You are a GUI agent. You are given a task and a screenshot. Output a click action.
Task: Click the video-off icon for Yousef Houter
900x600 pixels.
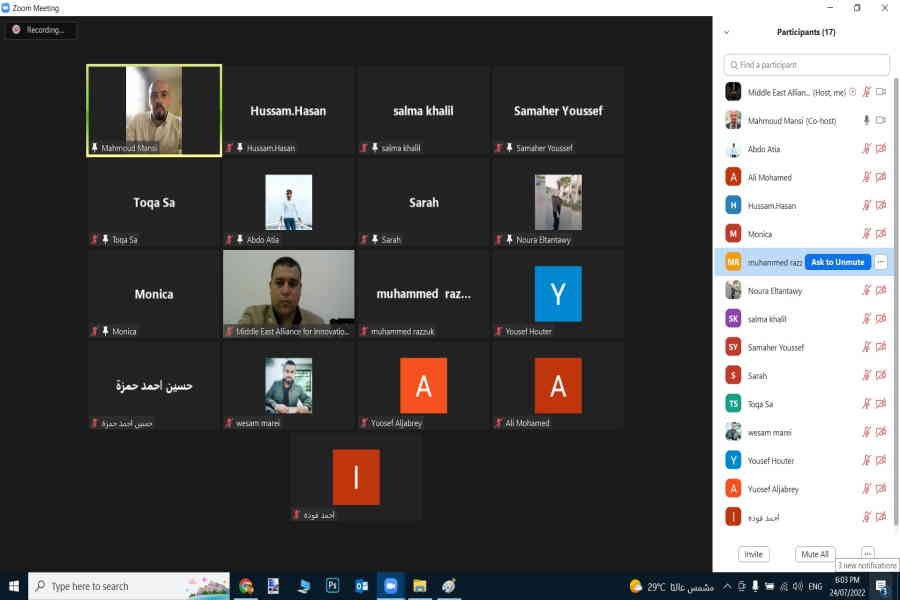coord(881,461)
